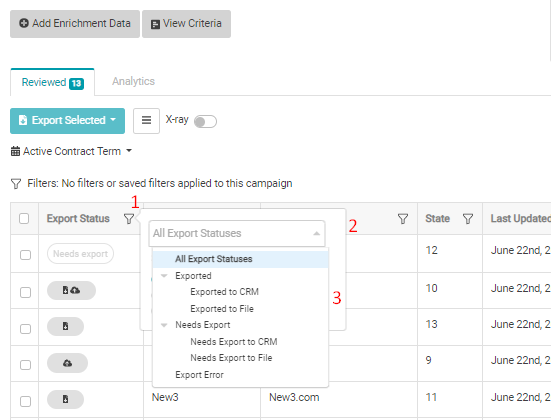
Task: Click the Add Enrichment Data button
Action: (x=75, y=24)
